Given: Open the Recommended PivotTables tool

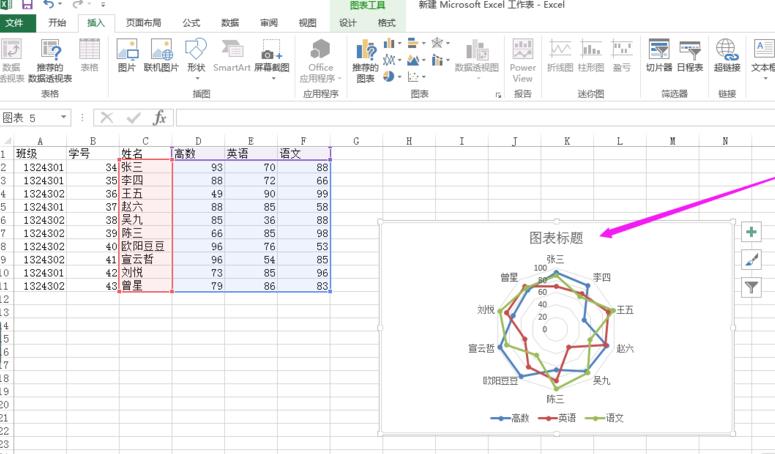Looking at the screenshot, I should coord(50,60).
